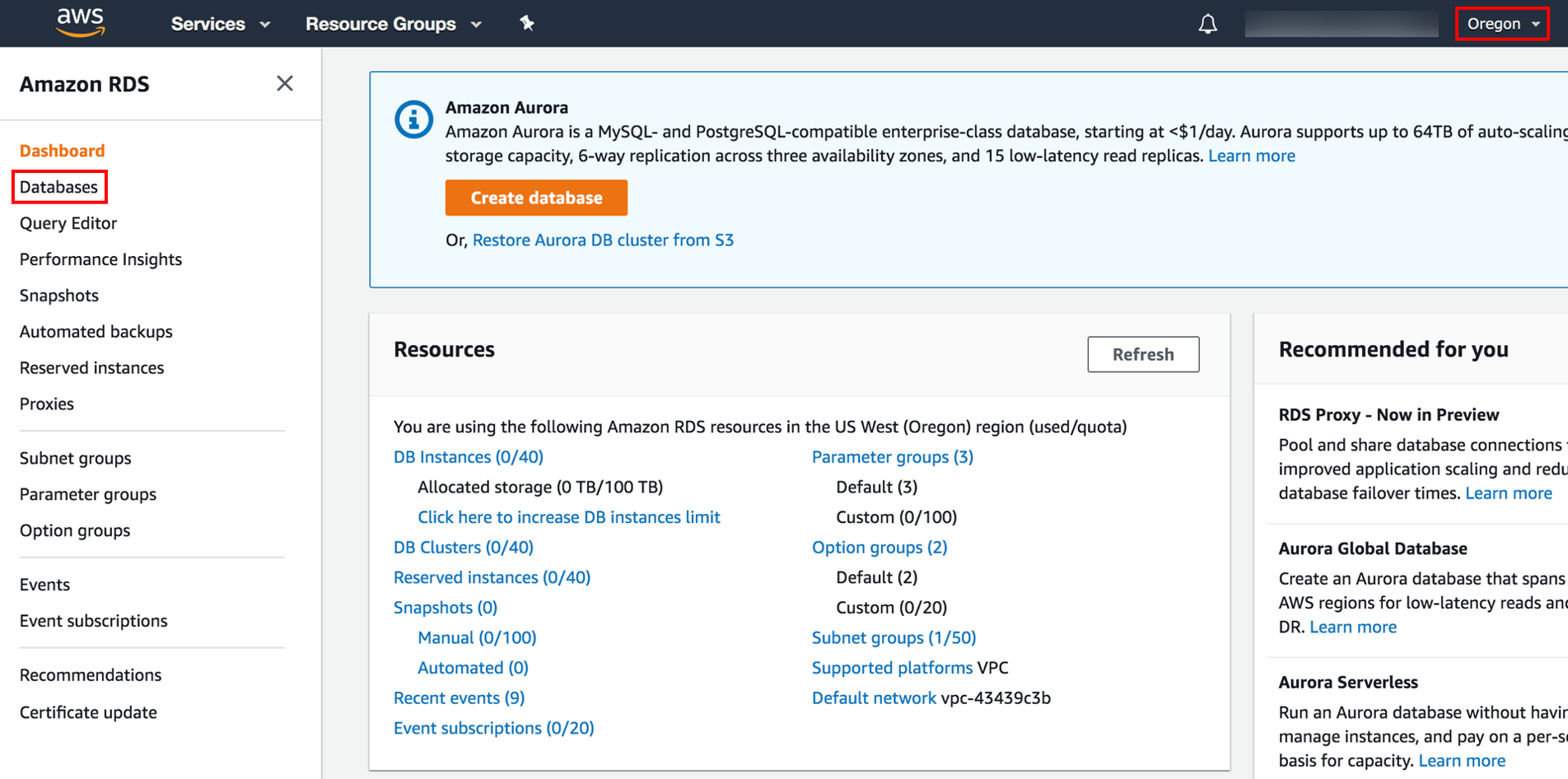Select Dashboard in the sidebar
The height and width of the screenshot is (779, 1568).
[63, 151]
